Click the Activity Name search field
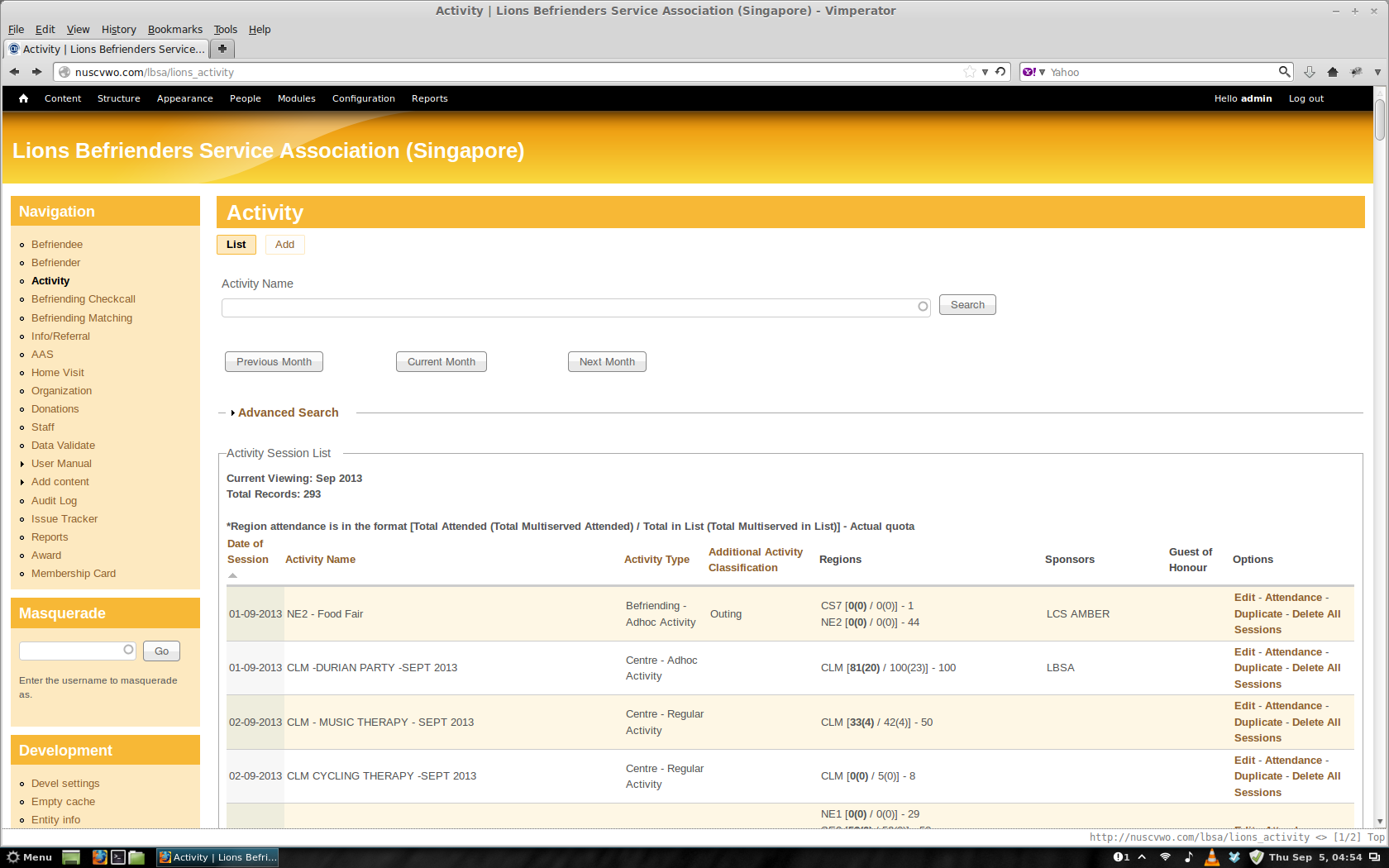1389x868 pixels. (x=575, y=307)
